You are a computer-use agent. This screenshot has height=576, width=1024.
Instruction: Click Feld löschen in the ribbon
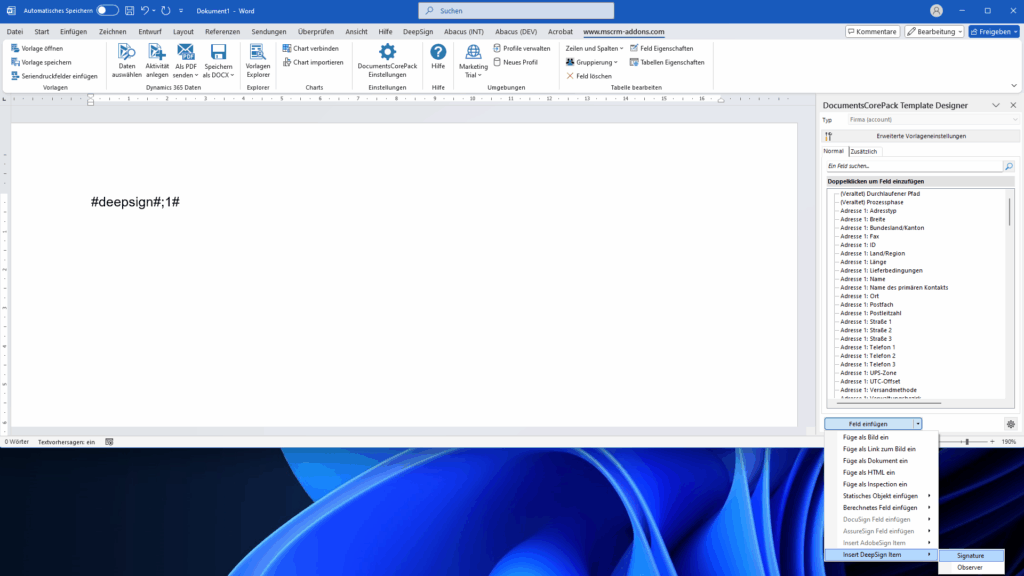point(589,76)
